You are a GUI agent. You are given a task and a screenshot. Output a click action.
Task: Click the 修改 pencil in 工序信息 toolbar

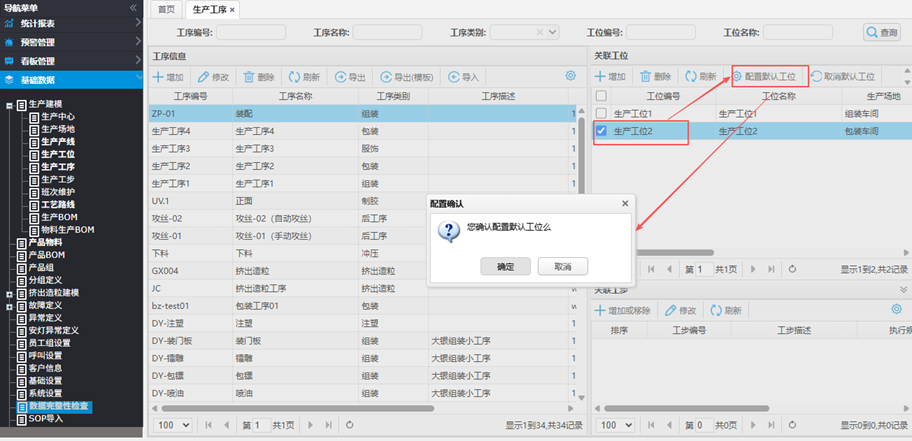[x=203, y=77]
